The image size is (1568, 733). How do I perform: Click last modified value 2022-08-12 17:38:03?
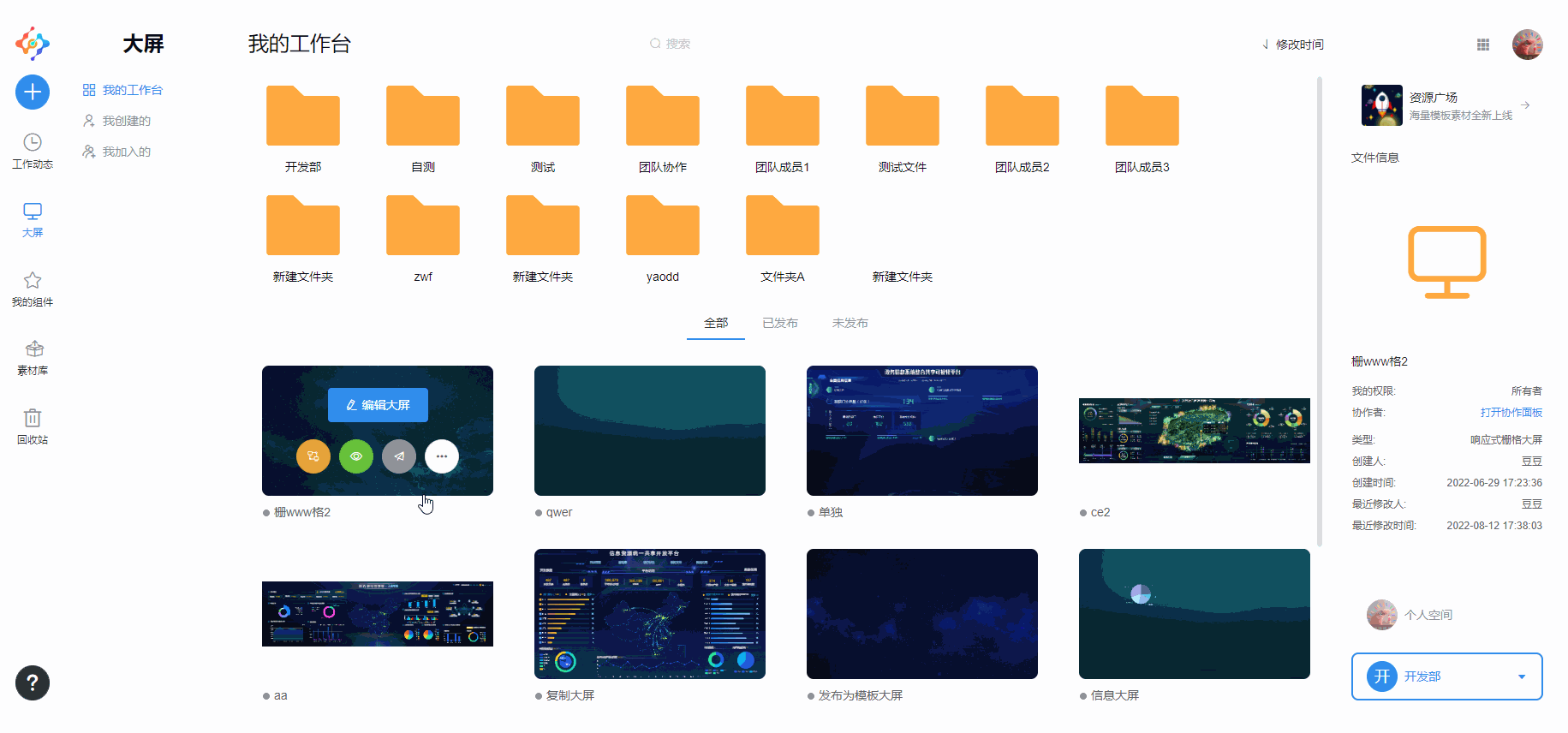(1494, 526)
